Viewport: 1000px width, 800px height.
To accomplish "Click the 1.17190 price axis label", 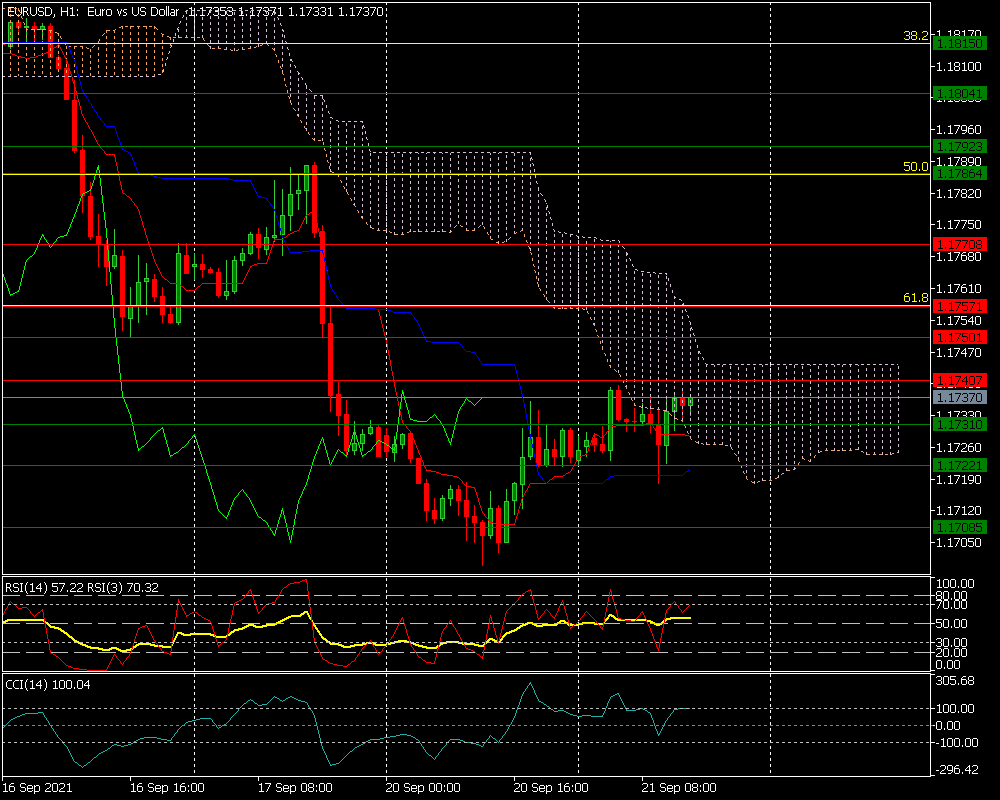I will pos(959,479).
